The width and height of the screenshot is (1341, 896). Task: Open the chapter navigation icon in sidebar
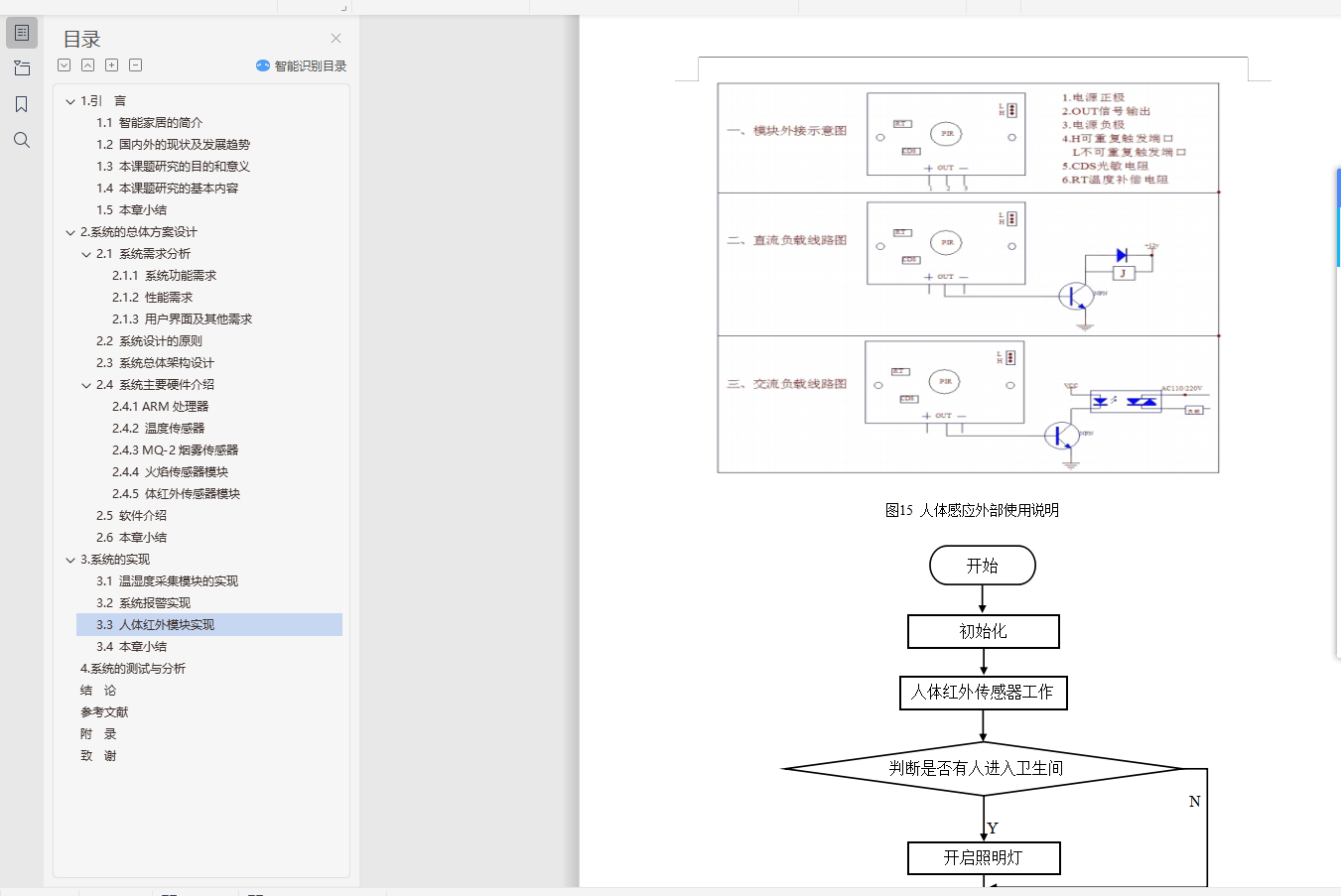pos(22,68)
